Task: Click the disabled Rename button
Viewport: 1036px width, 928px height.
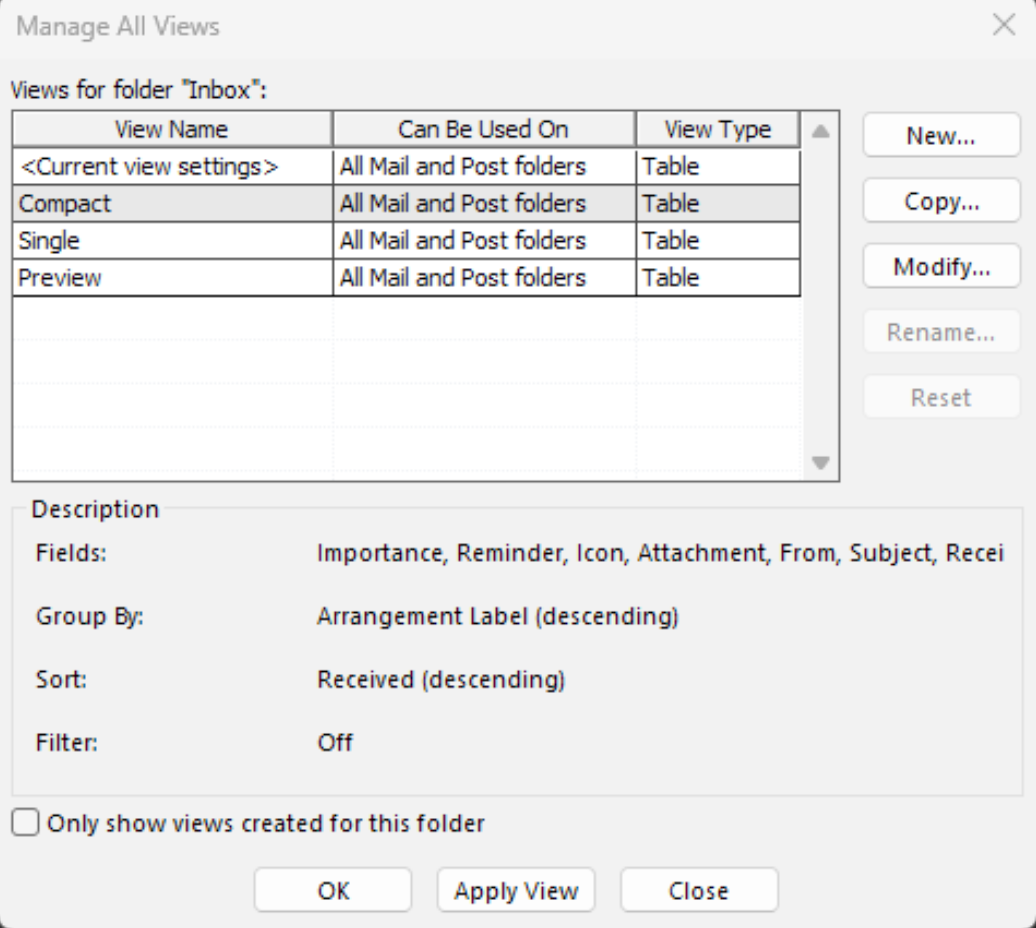Action: pos(940,332)
